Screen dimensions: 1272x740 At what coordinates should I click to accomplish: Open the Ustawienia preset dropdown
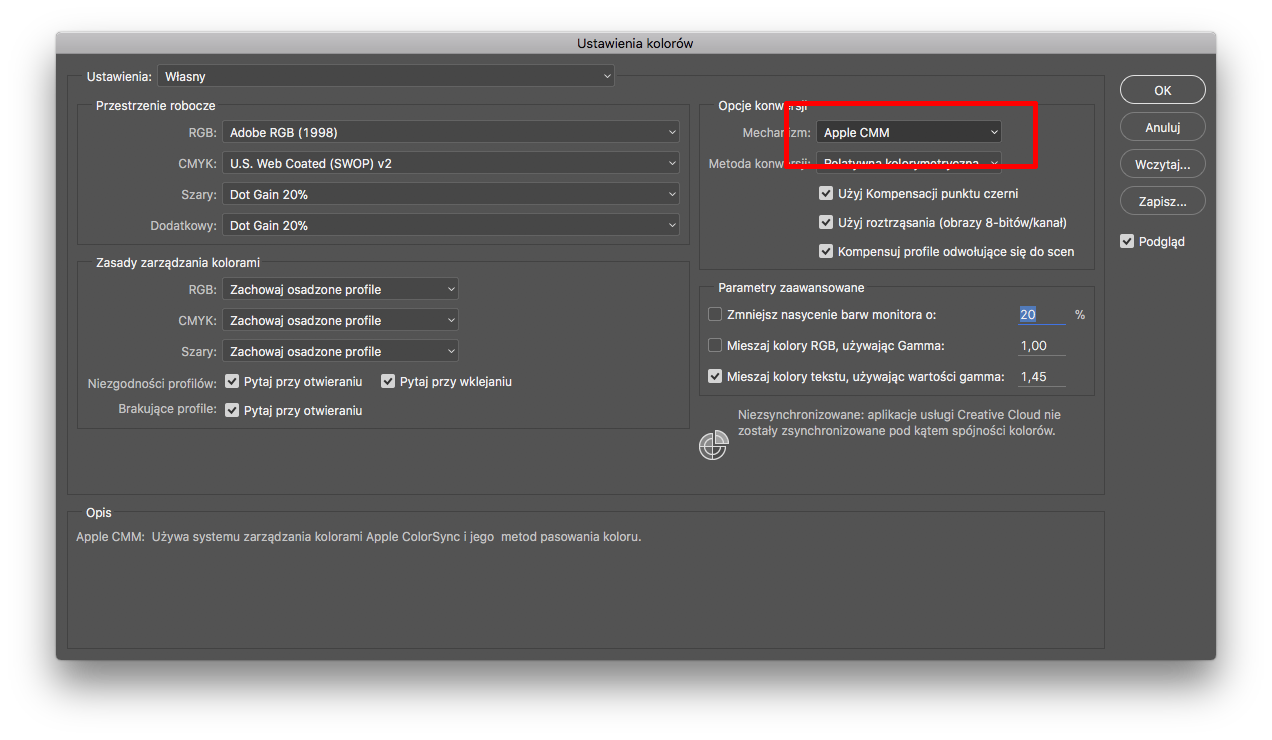coord(386,76)
